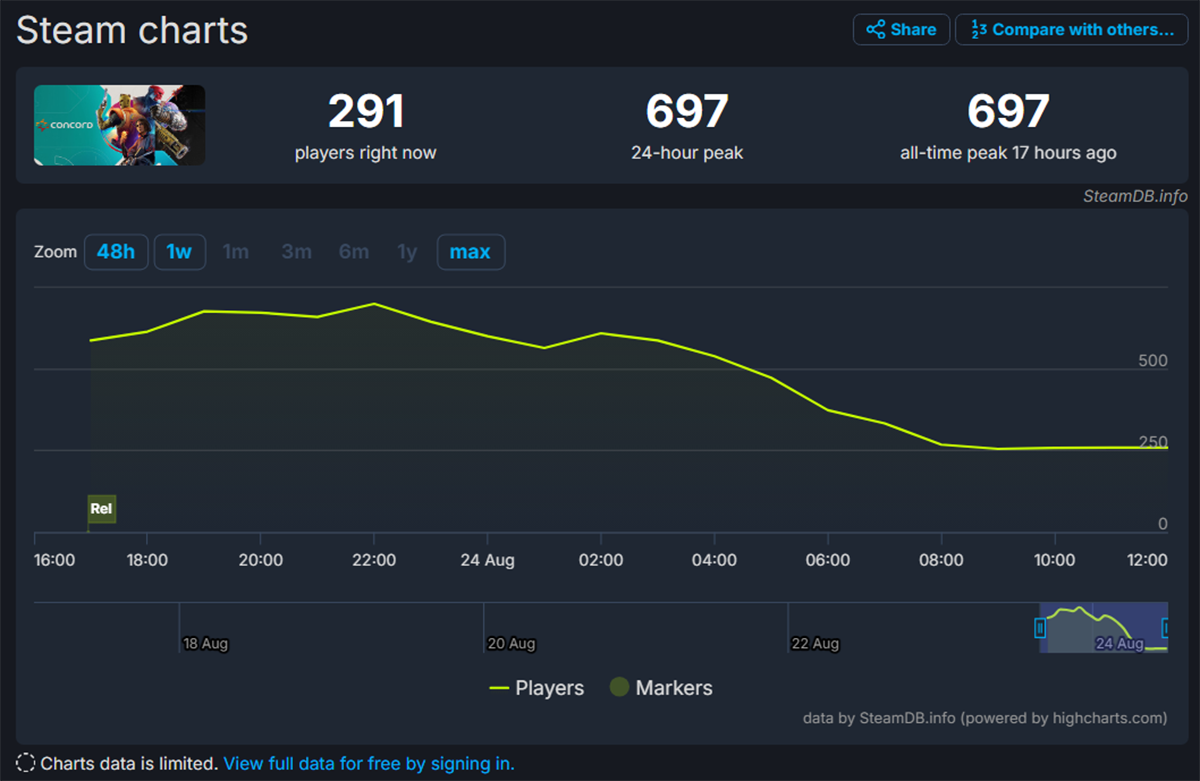This screenshot has height=781, width=1200.
Task: Click the disabled 1m zoom option
Action: (x=236, y=252)
